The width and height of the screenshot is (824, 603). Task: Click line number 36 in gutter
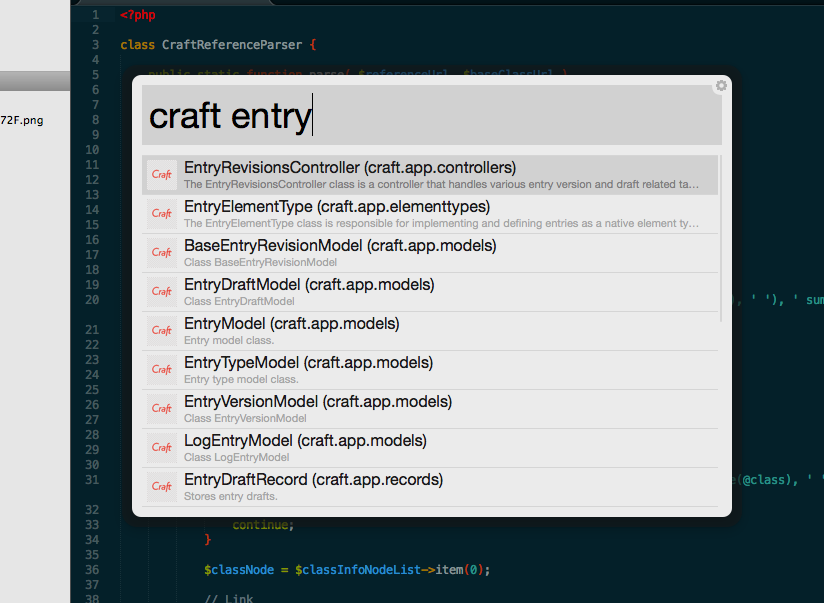(91, 569)
